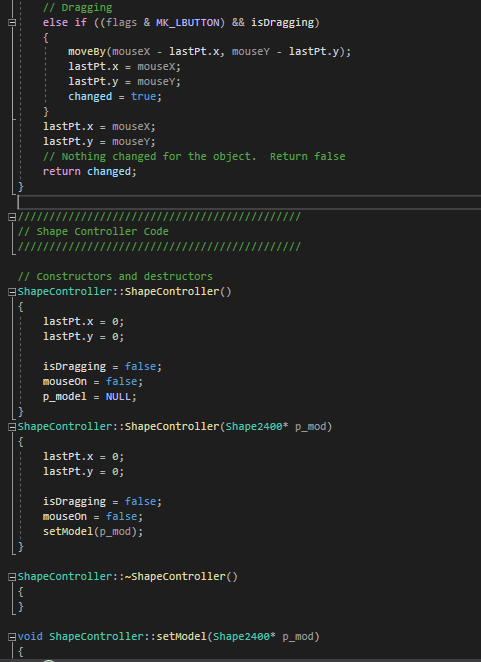Viewport: 481px width, 662px height.
Task: Click the "p_model = NULL;" line
Action: point(90,396)
